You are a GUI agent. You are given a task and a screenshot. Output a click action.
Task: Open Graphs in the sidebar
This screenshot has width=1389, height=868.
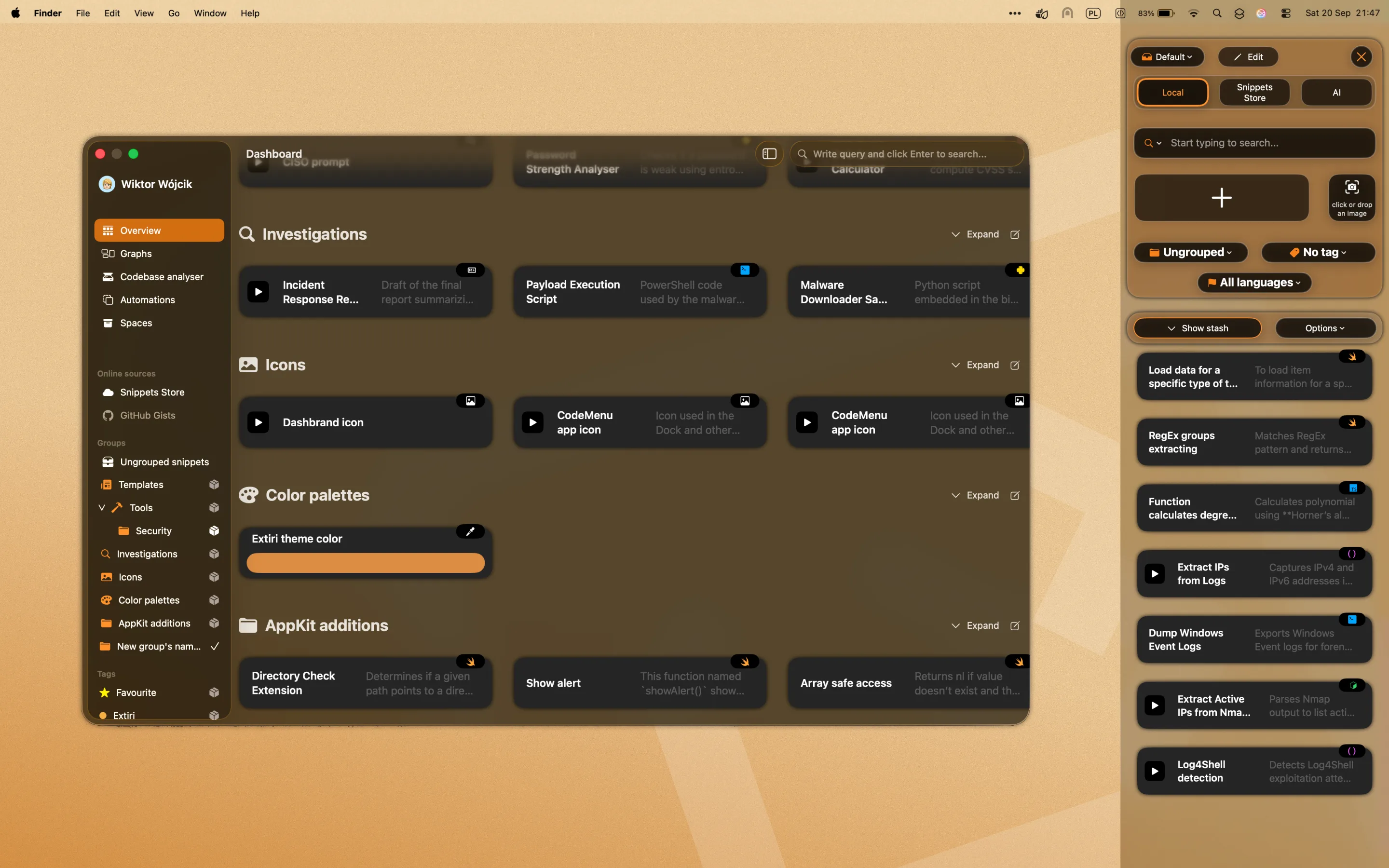pos(159,254)
